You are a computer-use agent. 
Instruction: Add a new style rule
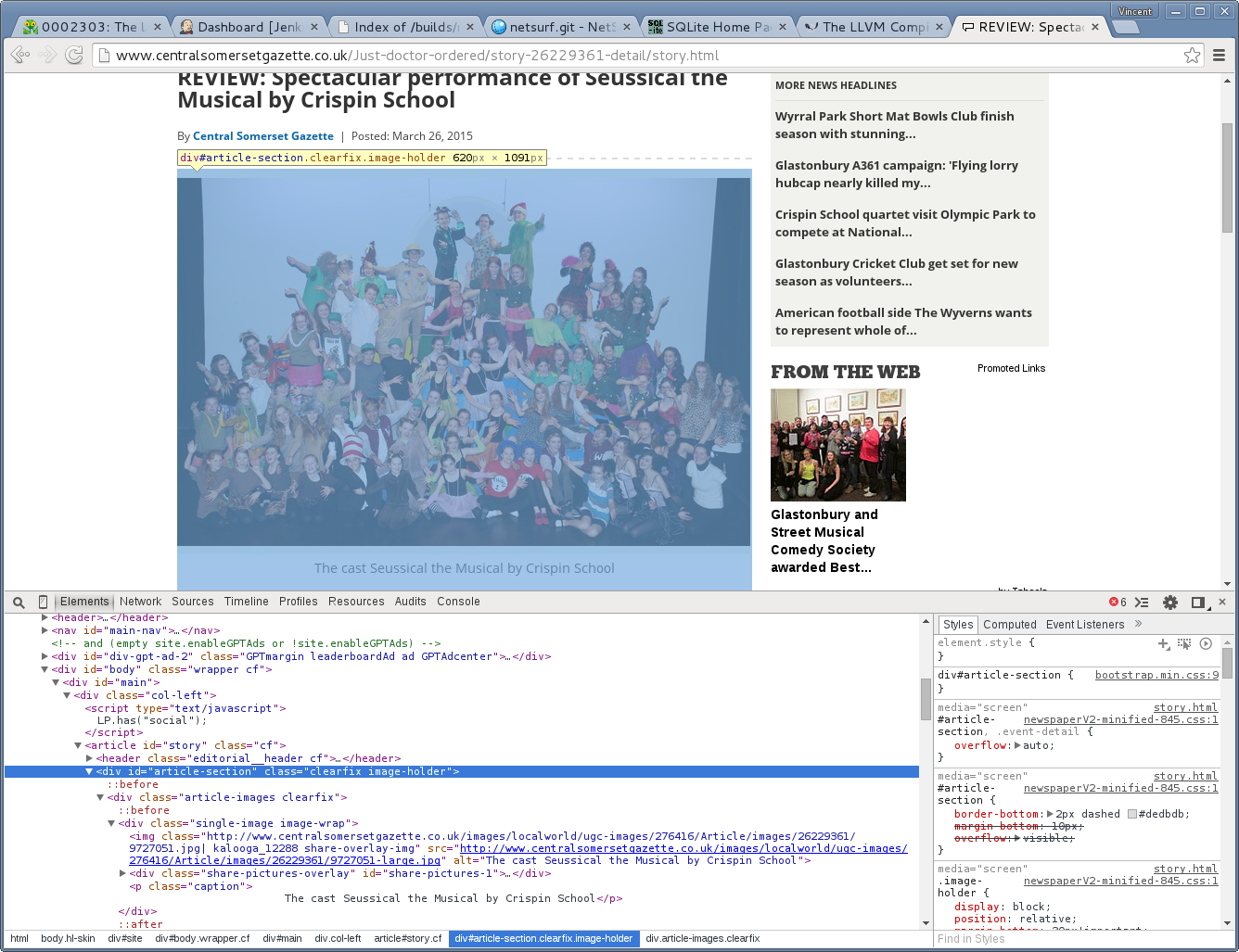click(1163, 643)
